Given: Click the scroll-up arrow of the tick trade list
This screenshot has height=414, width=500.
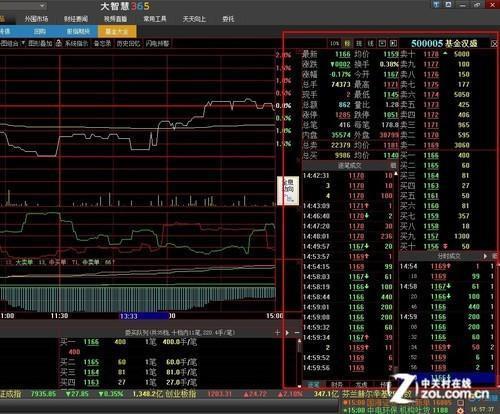Looking at the screenshot, I should [x=396, y=174].
